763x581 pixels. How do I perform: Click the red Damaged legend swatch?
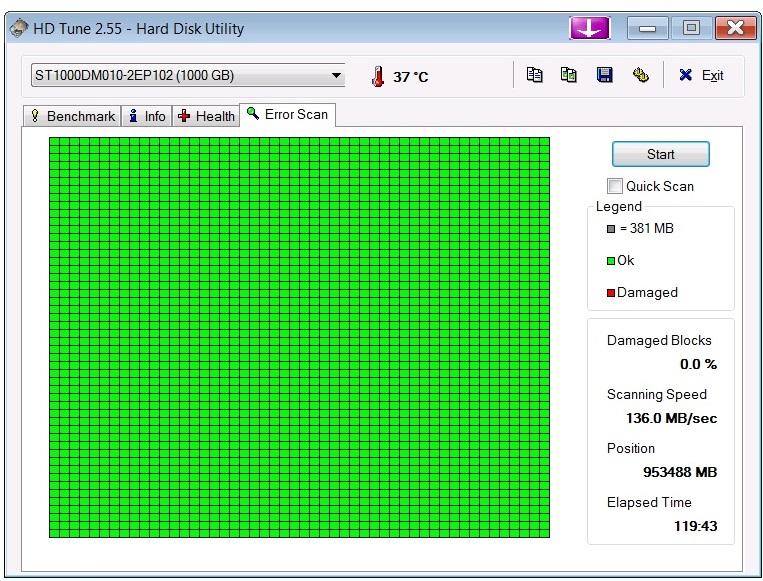(x=611, y=293)
